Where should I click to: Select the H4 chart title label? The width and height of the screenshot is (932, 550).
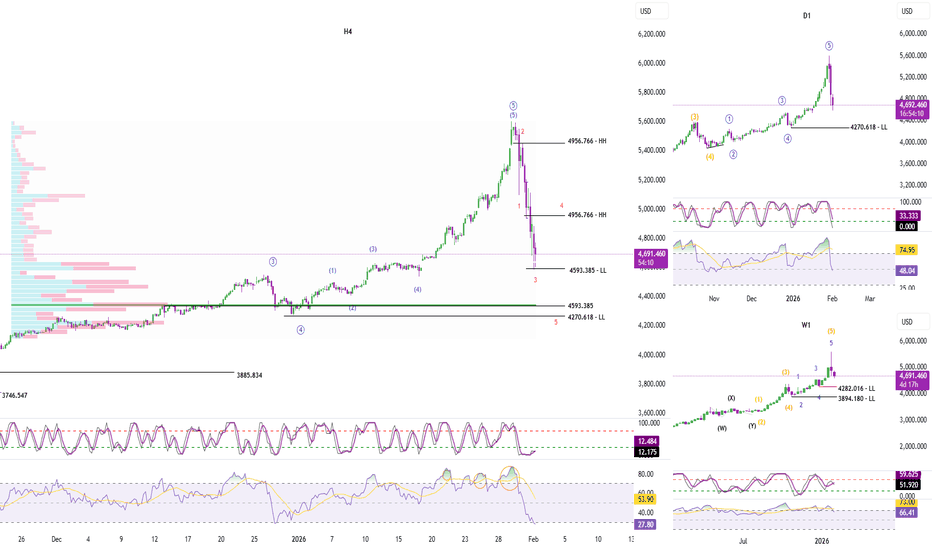tap(348, 32)
